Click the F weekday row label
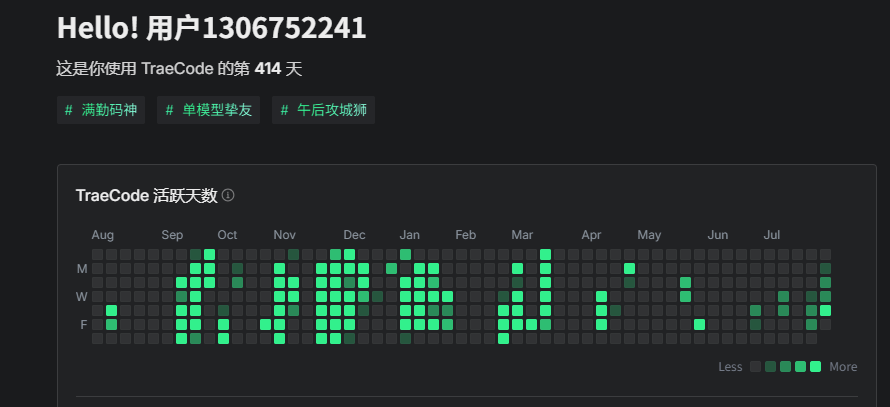Image resolution: width=890 pixels, height=407 pixels. (x=83, y=325)
